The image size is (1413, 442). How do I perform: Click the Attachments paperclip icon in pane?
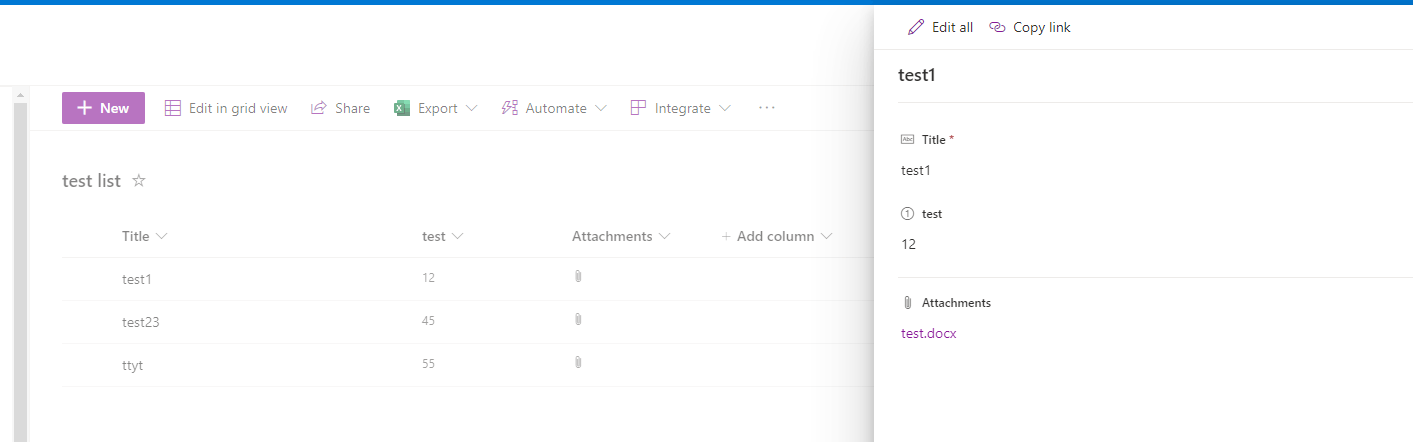(x=907, y=303)
